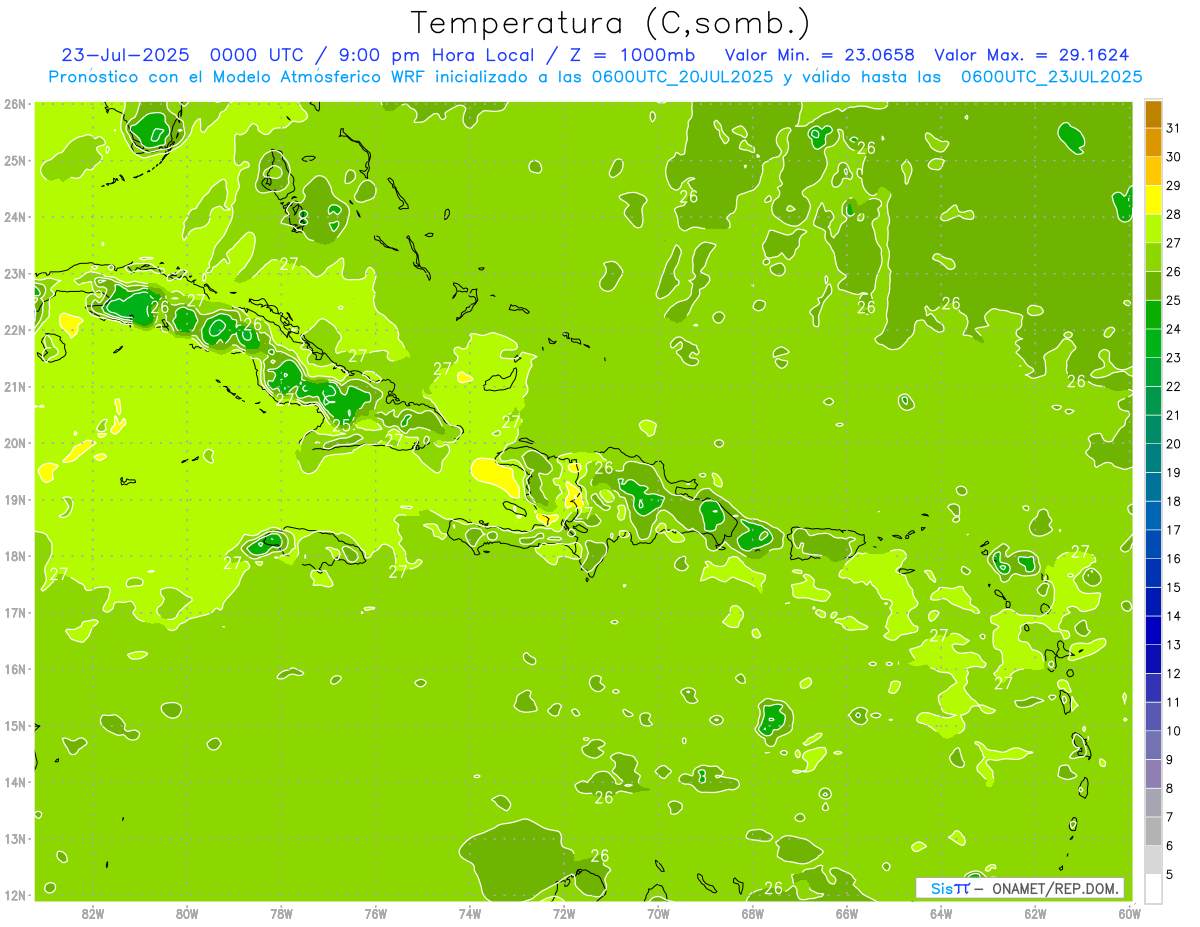The width and height of the screenshot is (1200, 927).
Task: Click the yellow legend swatch between 28 and 29
Action: (1153, 200)
